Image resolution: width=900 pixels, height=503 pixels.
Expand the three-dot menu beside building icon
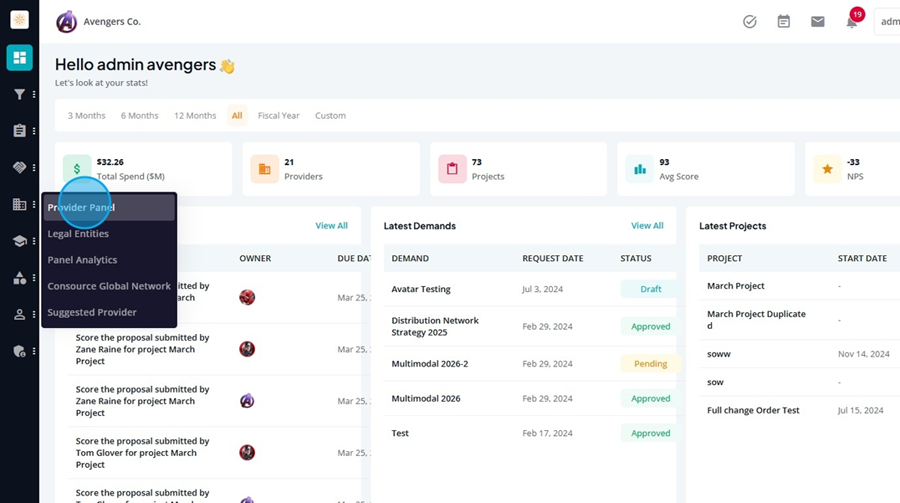point(34,204)
